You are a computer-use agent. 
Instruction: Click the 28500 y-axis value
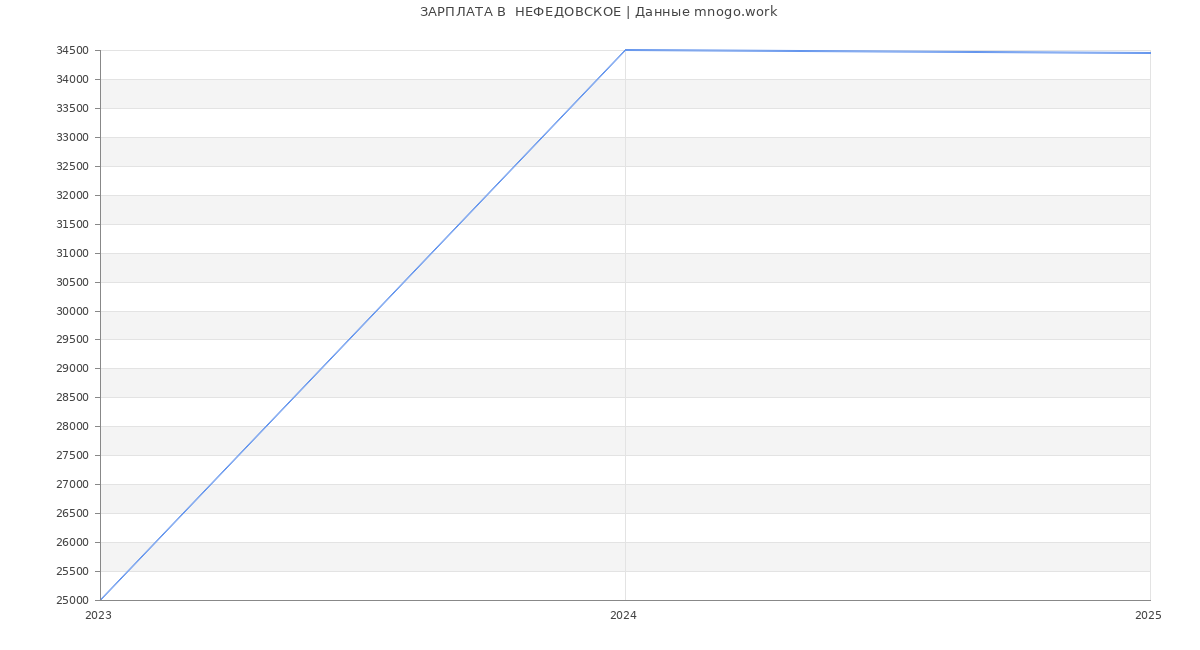pos(72,398)
